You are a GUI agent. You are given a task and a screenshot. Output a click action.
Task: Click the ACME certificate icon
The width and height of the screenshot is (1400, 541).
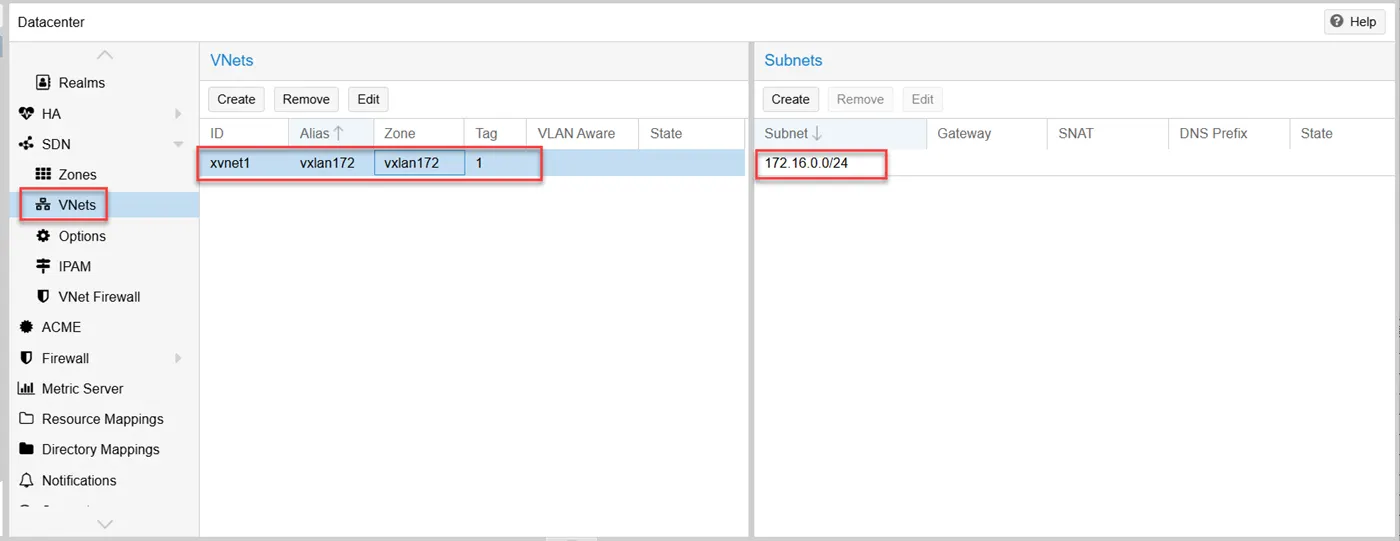pyautogui.click(x=27, y=327)
